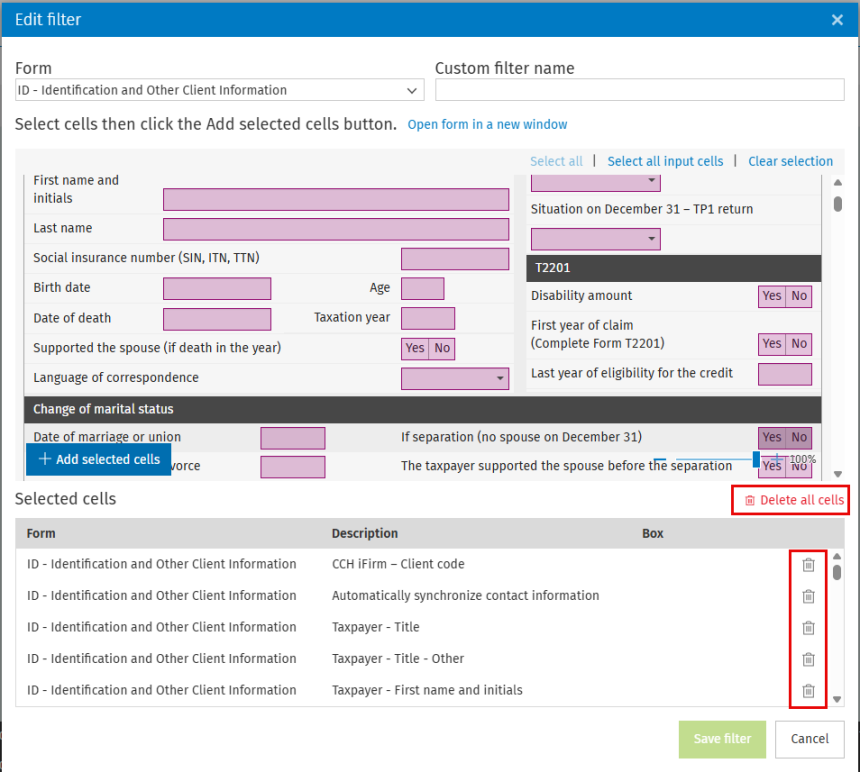Remove the Taxpayer - Title - Other row
860x772 pixels.
point(808,659)
